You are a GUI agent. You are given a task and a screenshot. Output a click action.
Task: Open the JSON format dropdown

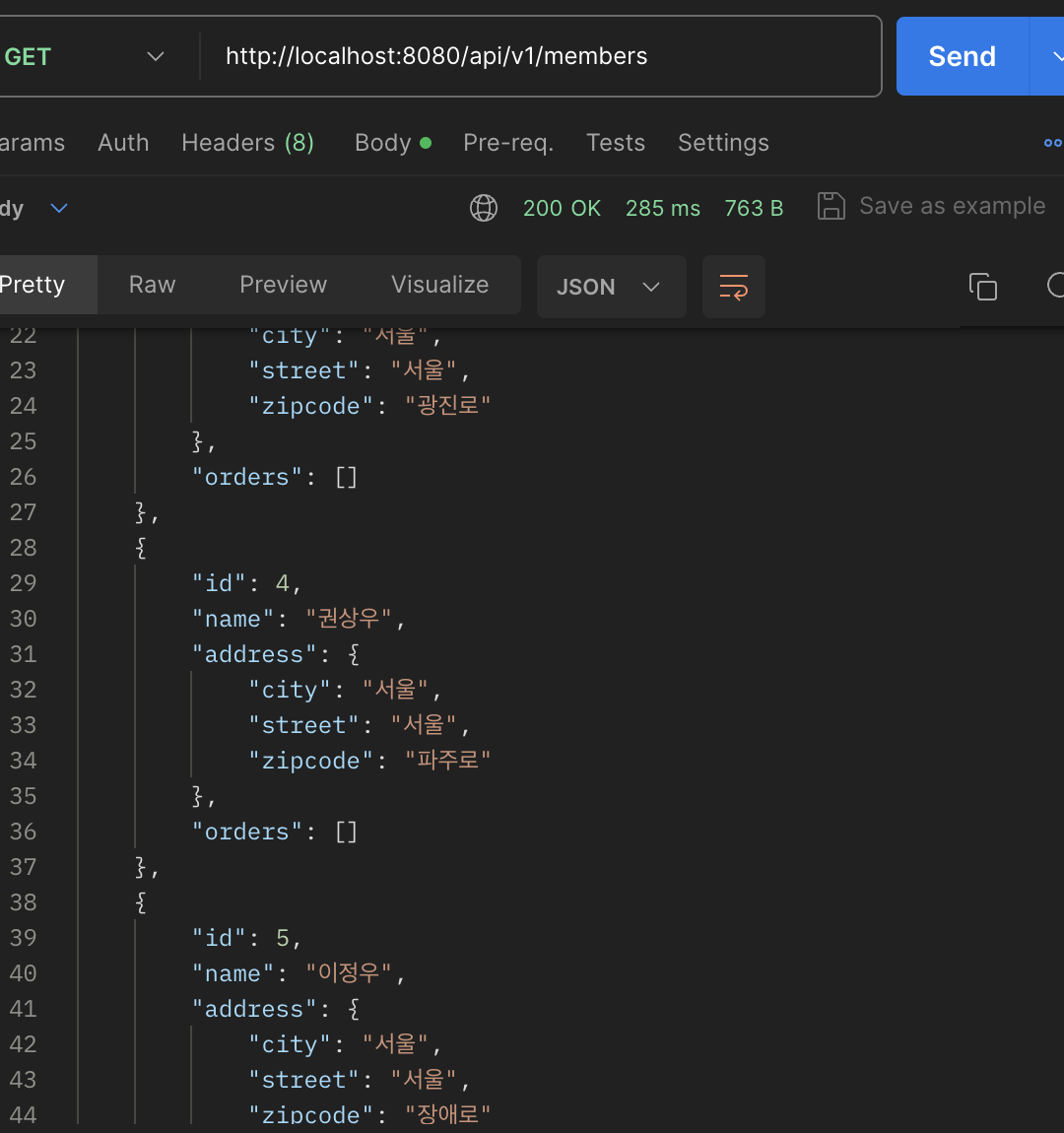click(611, 287)
